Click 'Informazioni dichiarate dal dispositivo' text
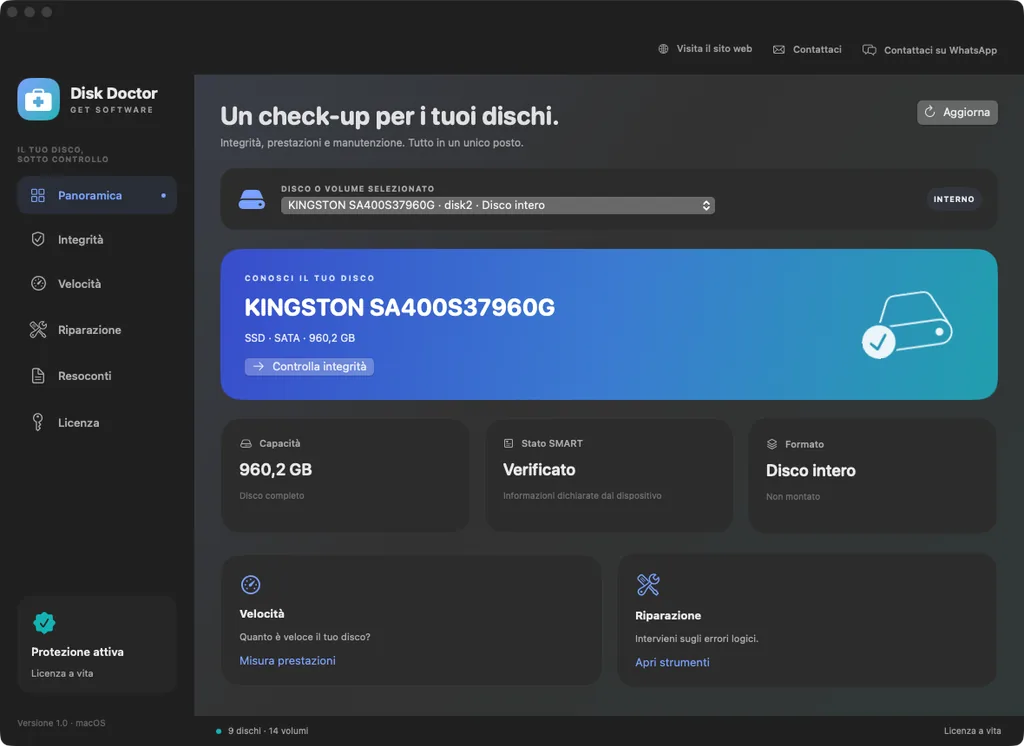Viewport: 1024px width, 746px height. click(582, 496)
